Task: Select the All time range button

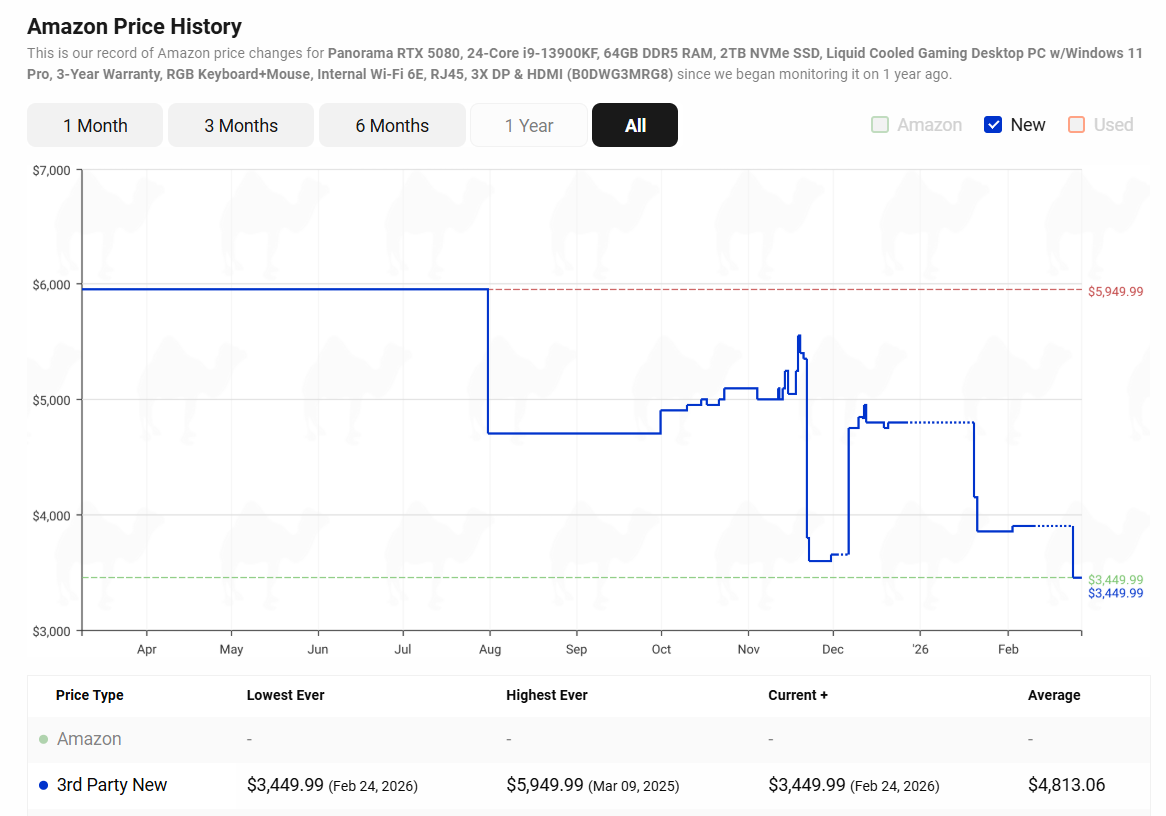Action: coord(635,125)
